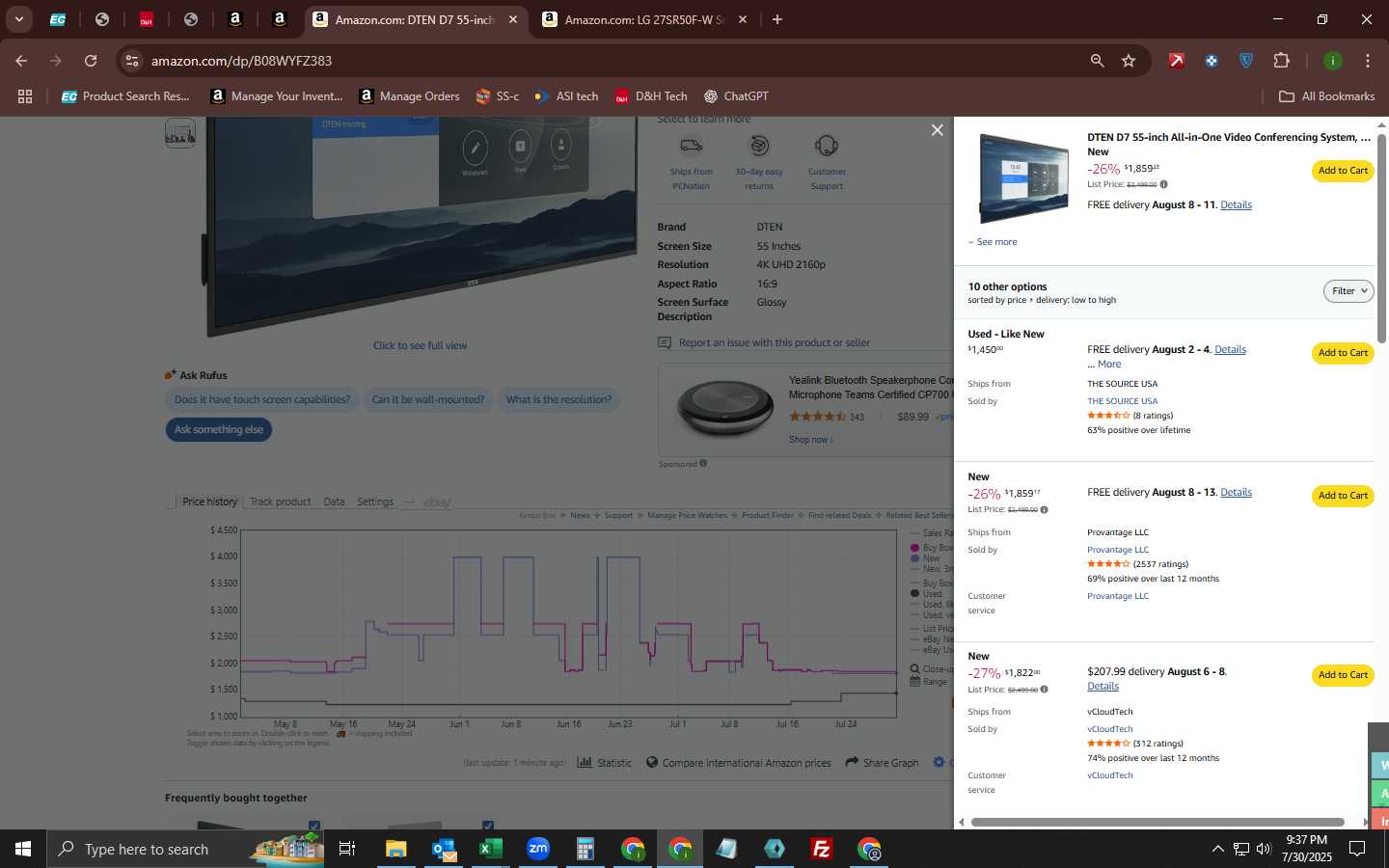Open the page zoom magnifier icon
This screenshot has width=1389, height=868.
tap(1097, 61)
